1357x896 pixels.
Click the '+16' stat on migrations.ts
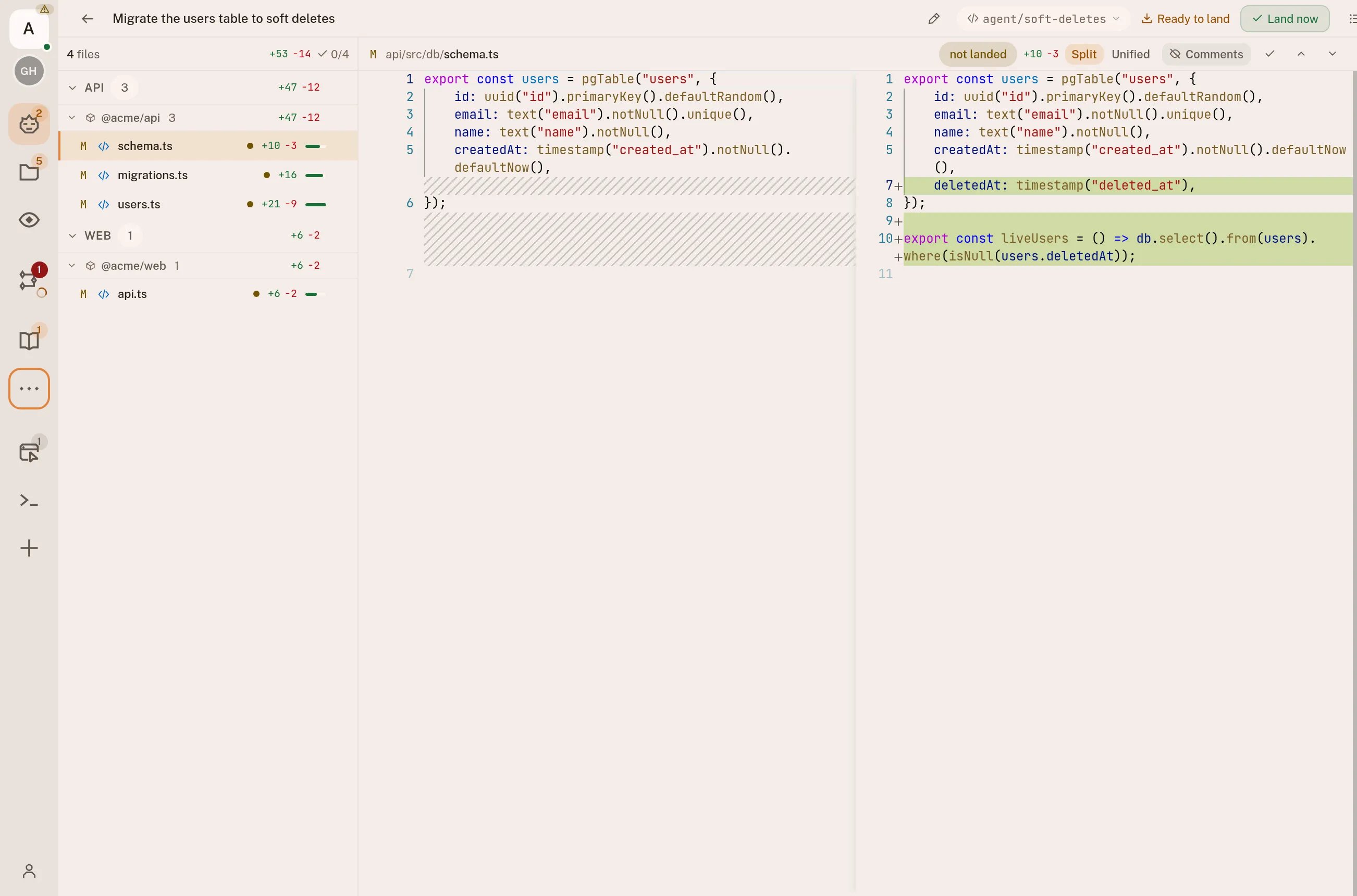[288, 175]
